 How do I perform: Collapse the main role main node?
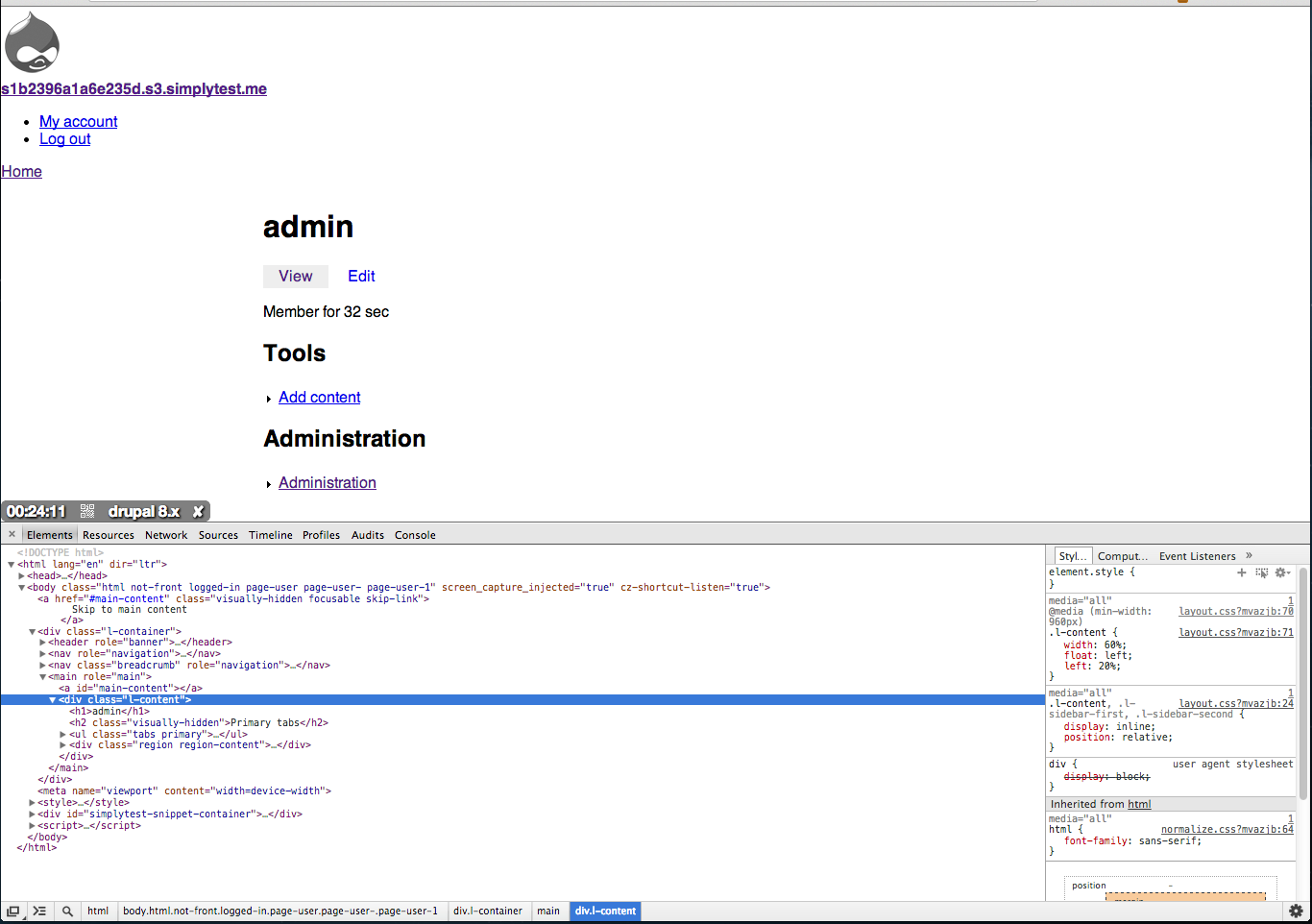coord(42,677)
